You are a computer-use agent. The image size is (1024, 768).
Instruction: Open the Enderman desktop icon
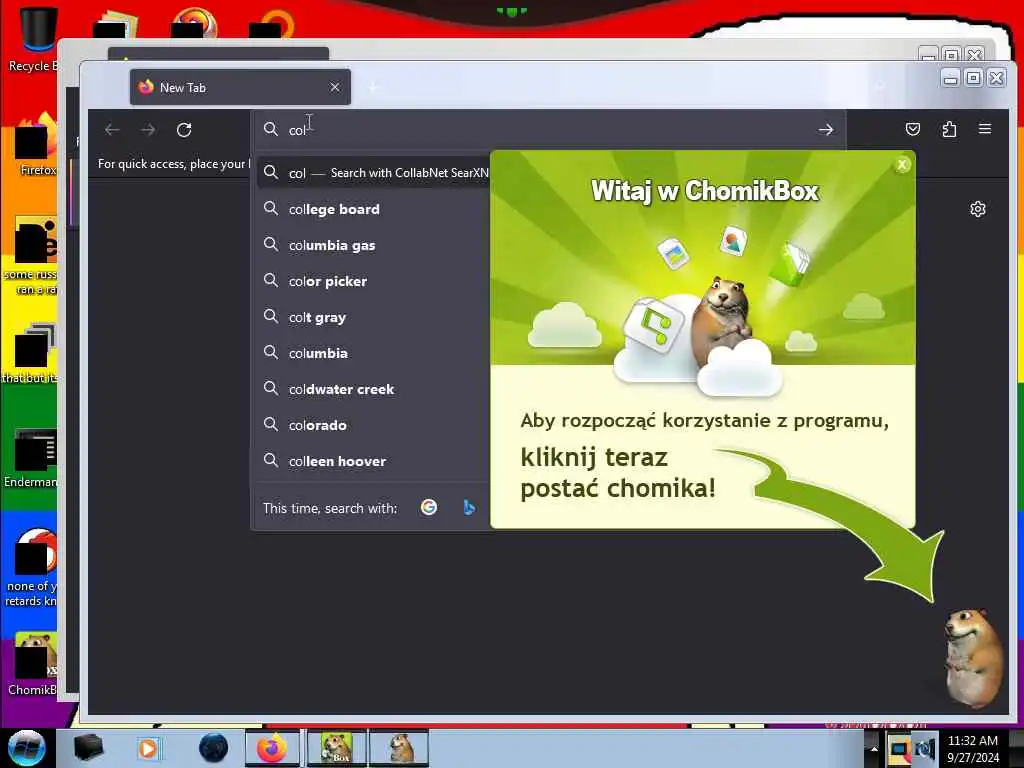click(33, 458)
